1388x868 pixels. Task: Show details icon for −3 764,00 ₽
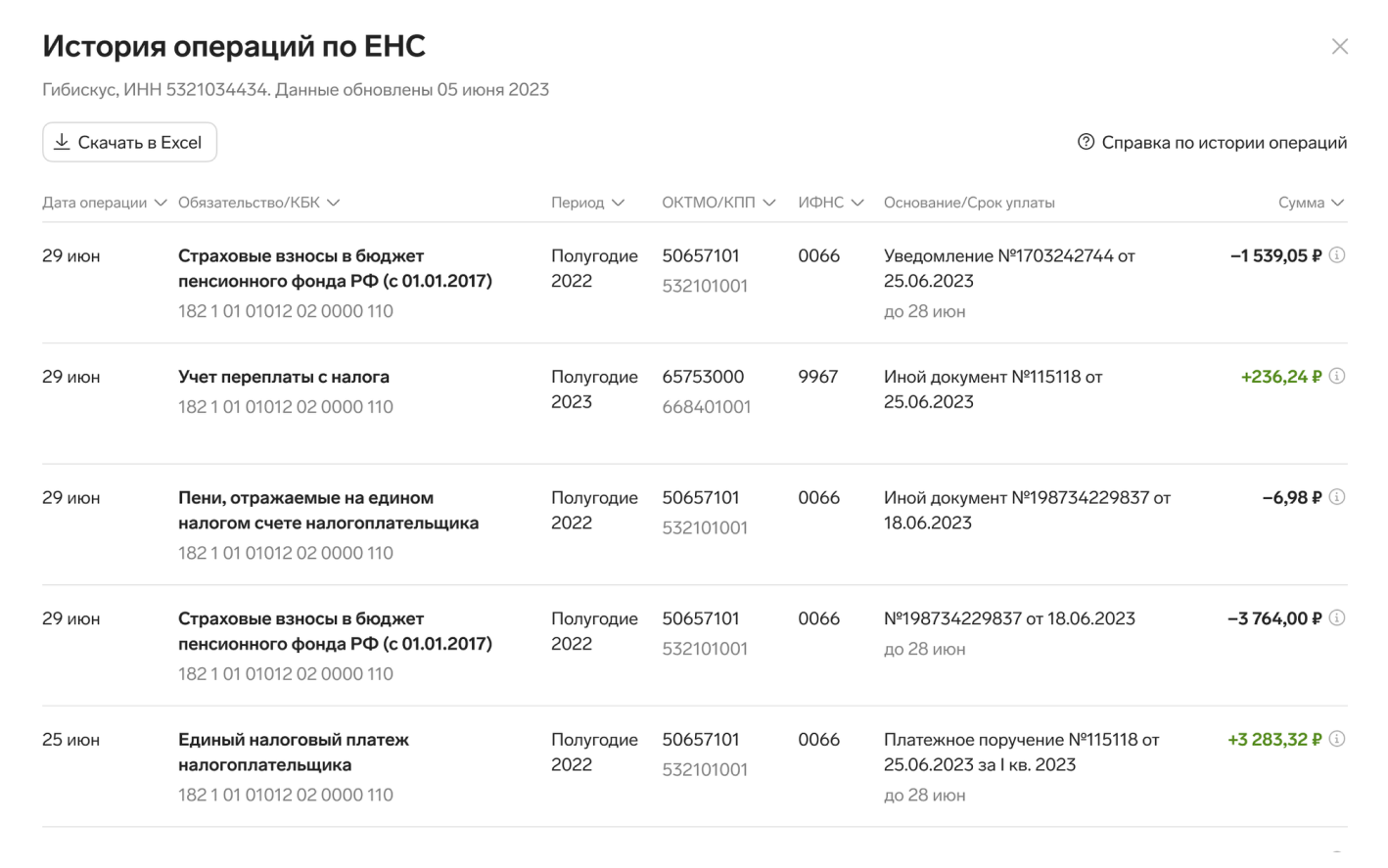tap(1337, 618)
